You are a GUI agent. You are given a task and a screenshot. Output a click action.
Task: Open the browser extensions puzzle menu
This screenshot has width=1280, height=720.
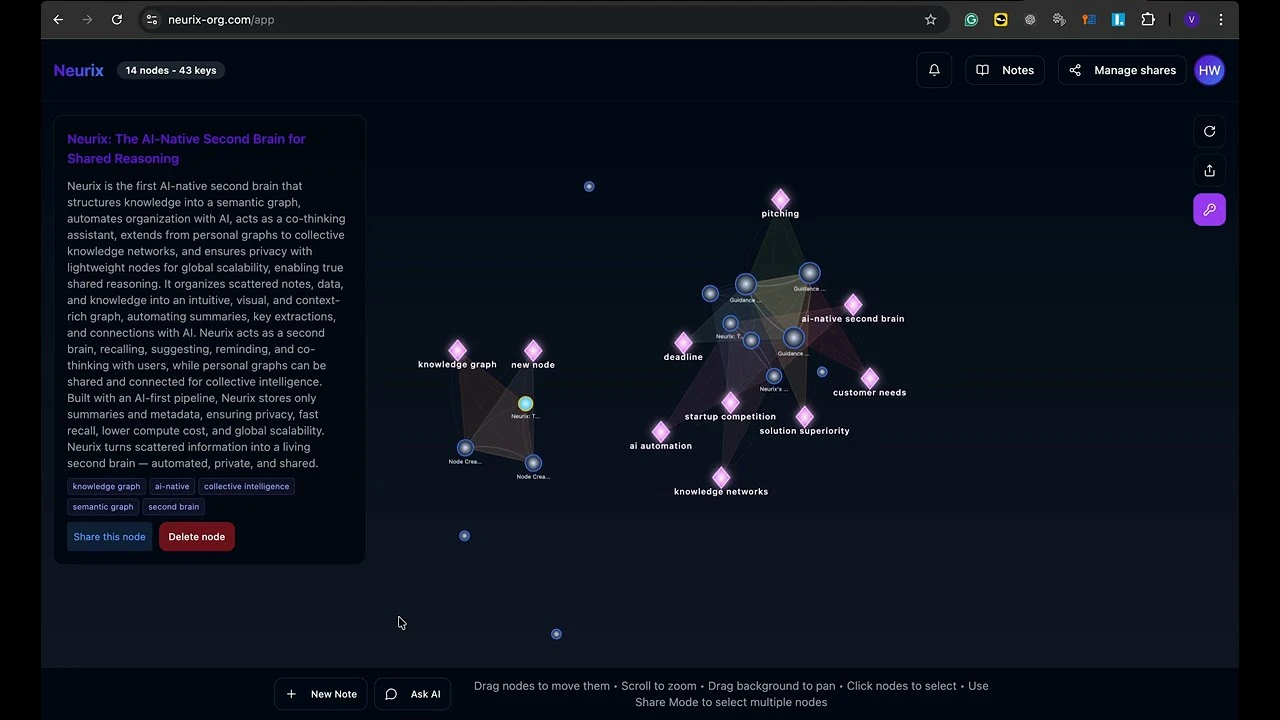(1148, 19)
